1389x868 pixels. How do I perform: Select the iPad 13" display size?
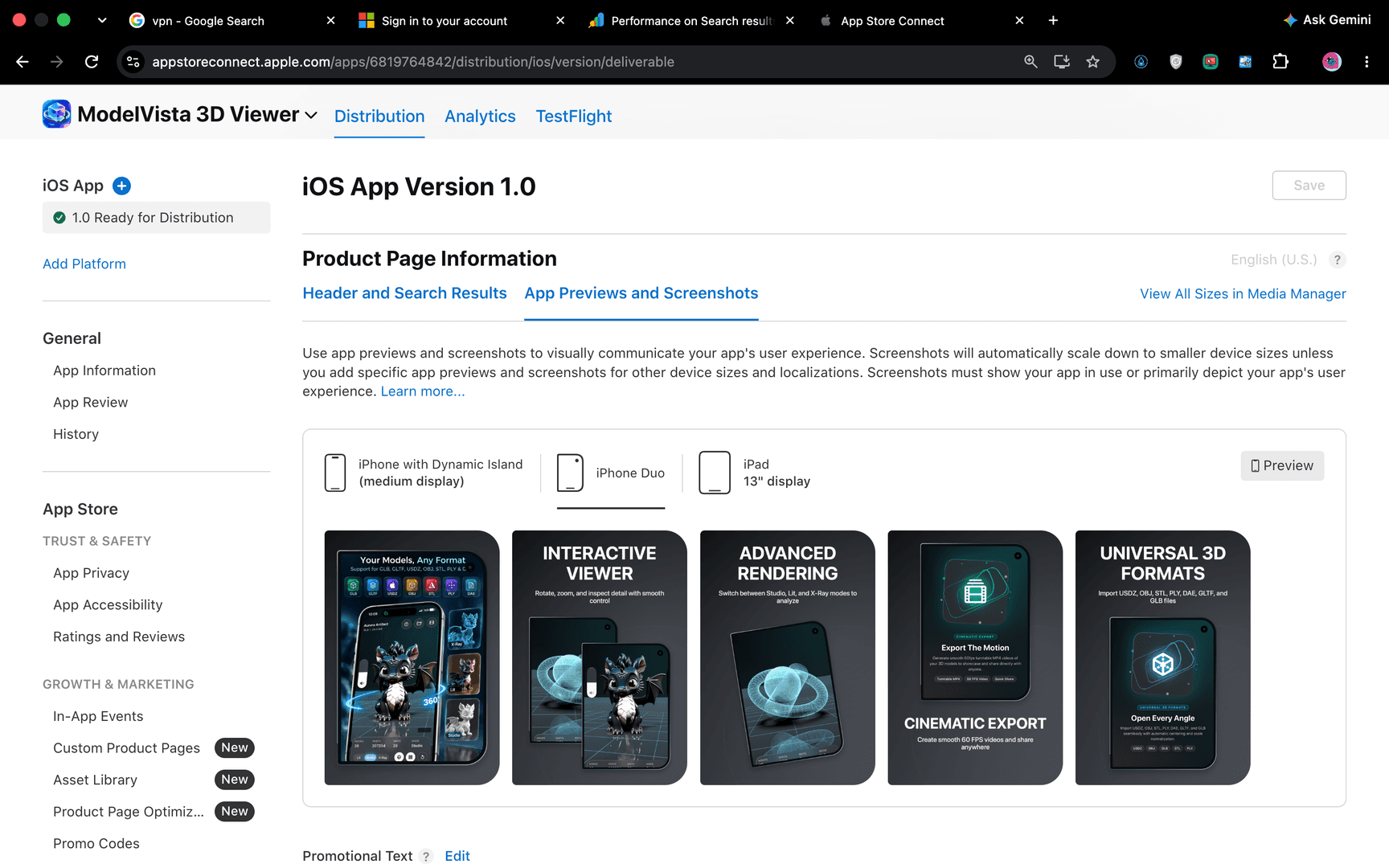point(755,473)
